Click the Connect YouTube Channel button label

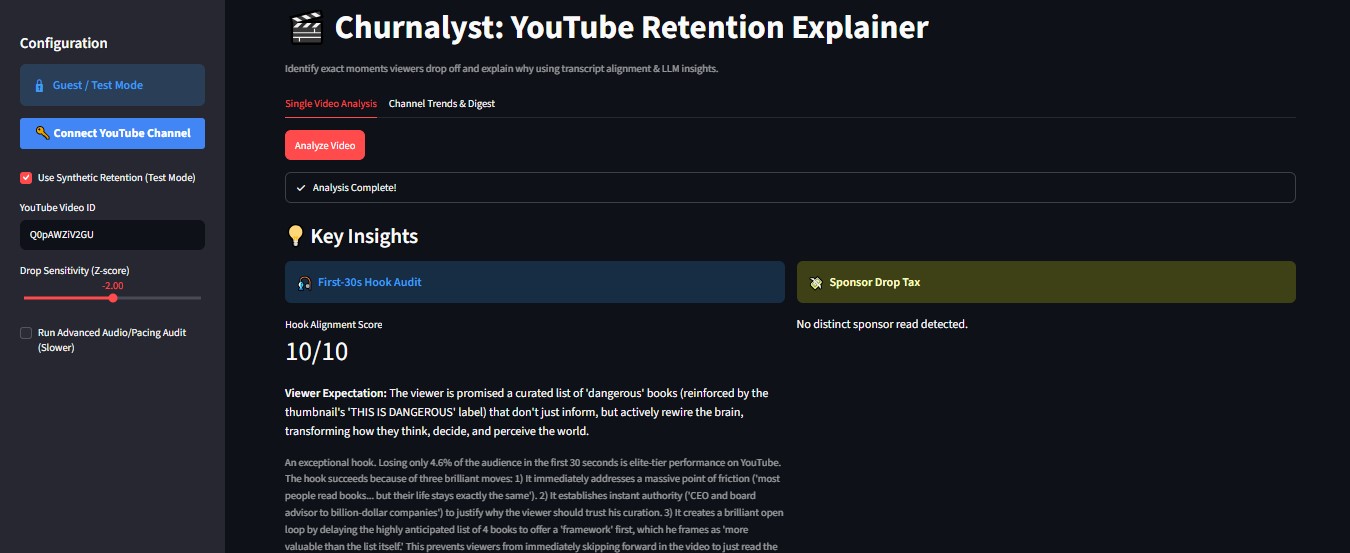[x=122, y=133]
